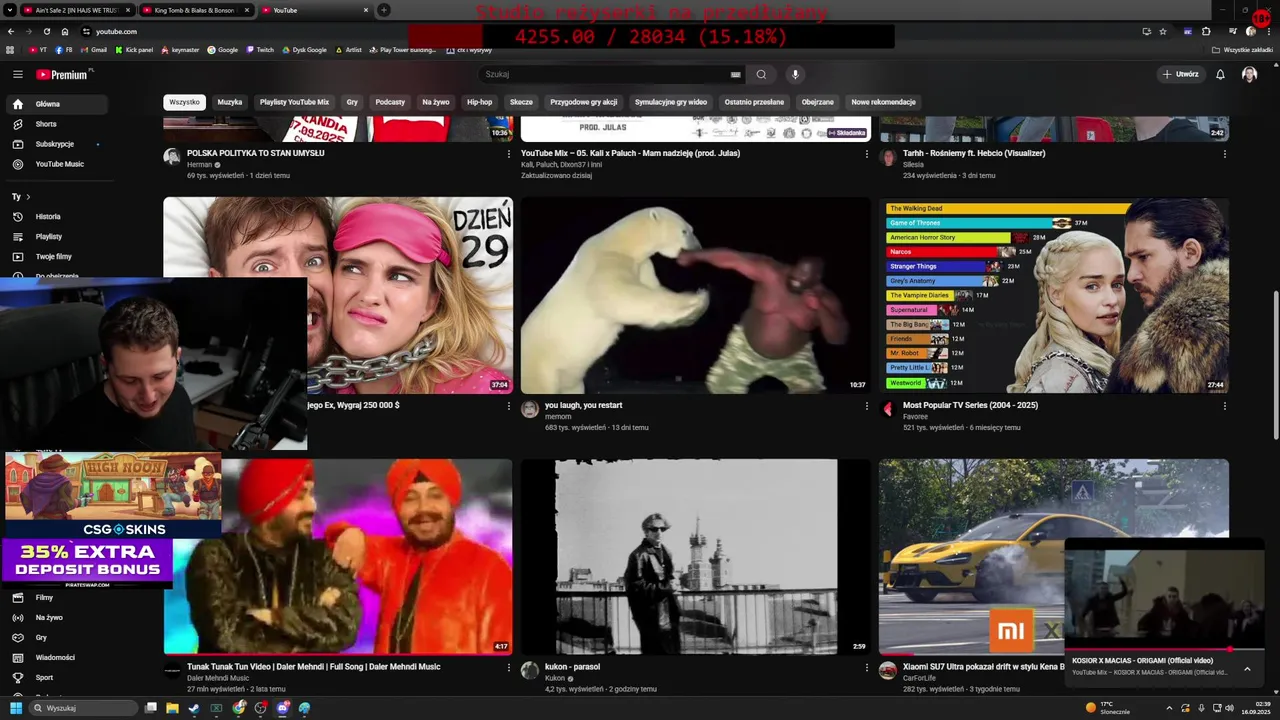Open Steam from the taskbar
The image size is (1280, 720).
[194, 708]
